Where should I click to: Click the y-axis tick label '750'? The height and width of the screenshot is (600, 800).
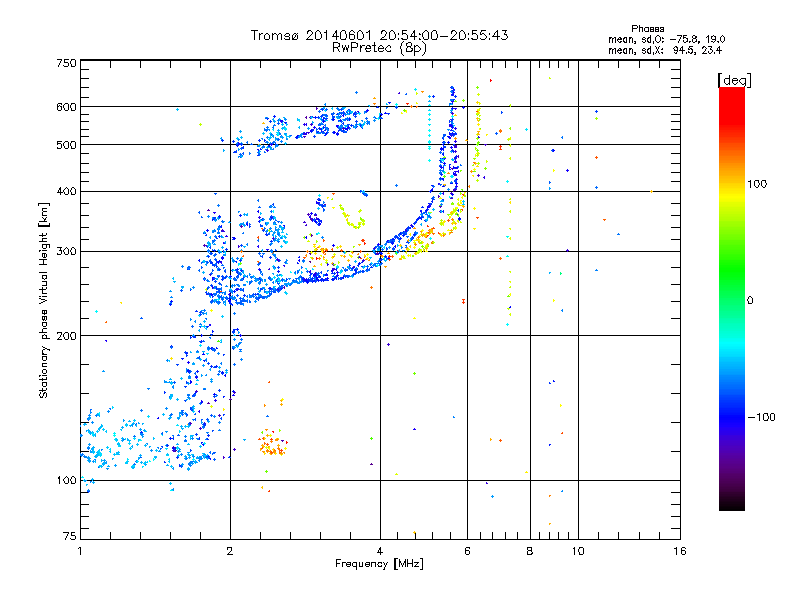[66, 63]
